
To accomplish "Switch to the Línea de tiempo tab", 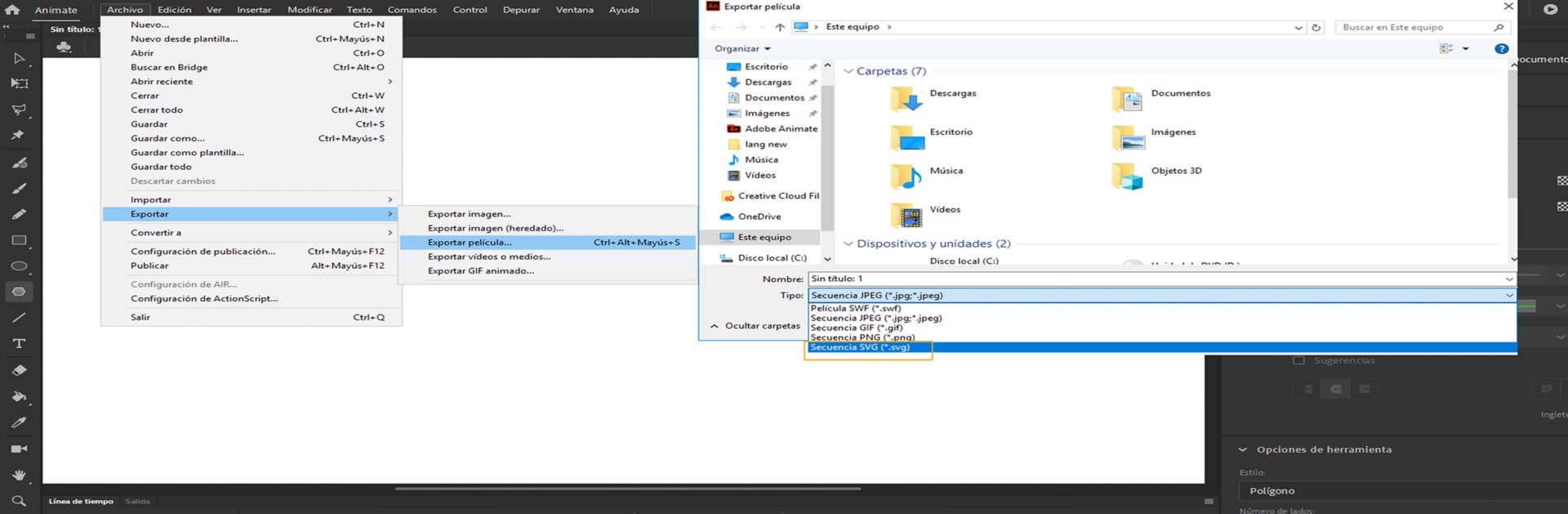I will click(81, 501).
